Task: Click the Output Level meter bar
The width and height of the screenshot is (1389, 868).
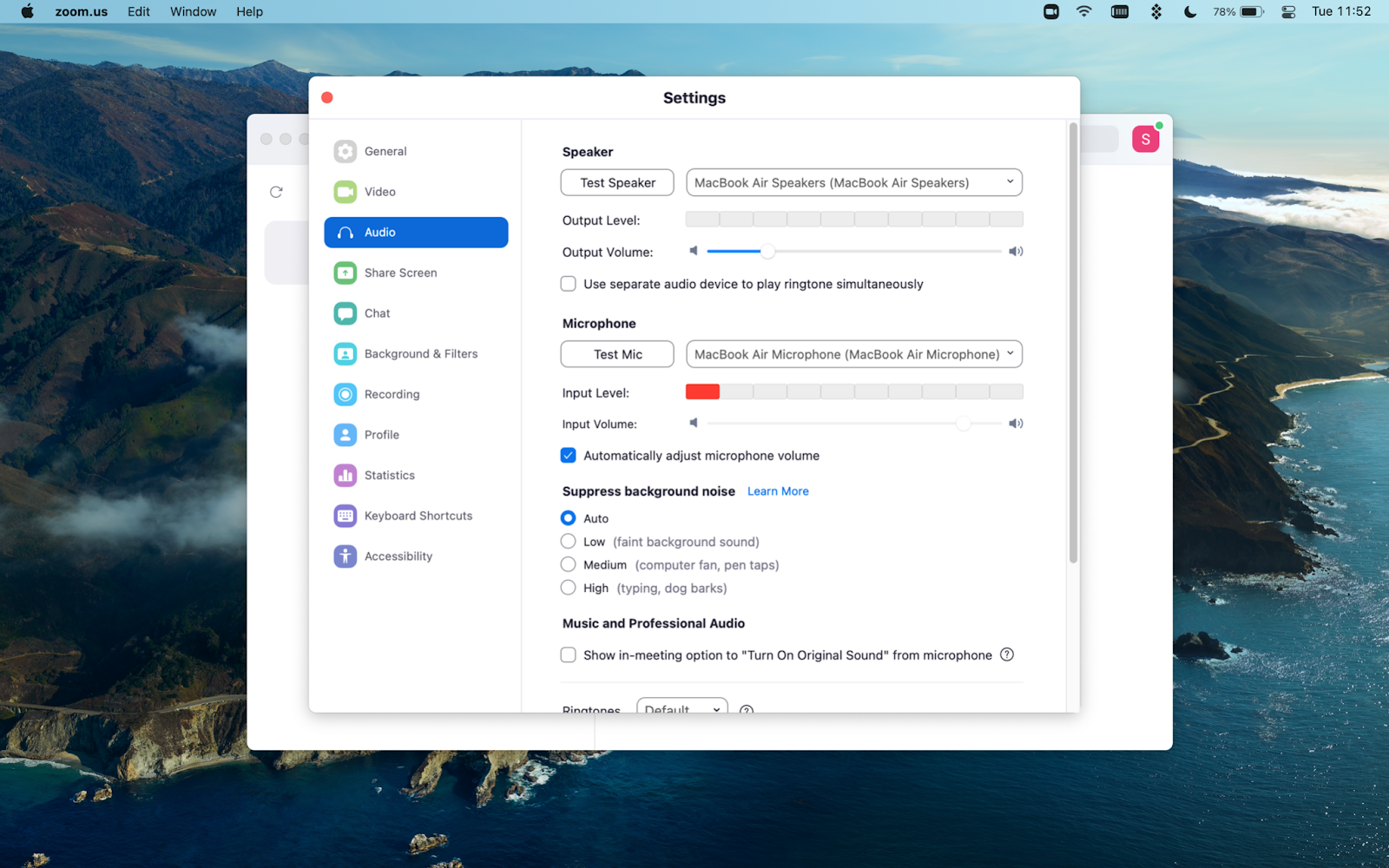Action: tap(854, 220)
